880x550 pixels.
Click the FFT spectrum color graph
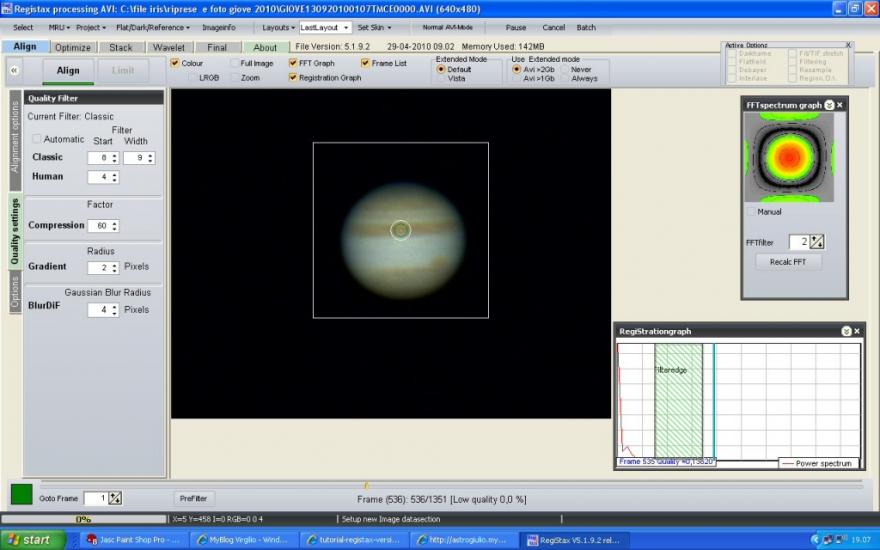[x=789, y=157]
